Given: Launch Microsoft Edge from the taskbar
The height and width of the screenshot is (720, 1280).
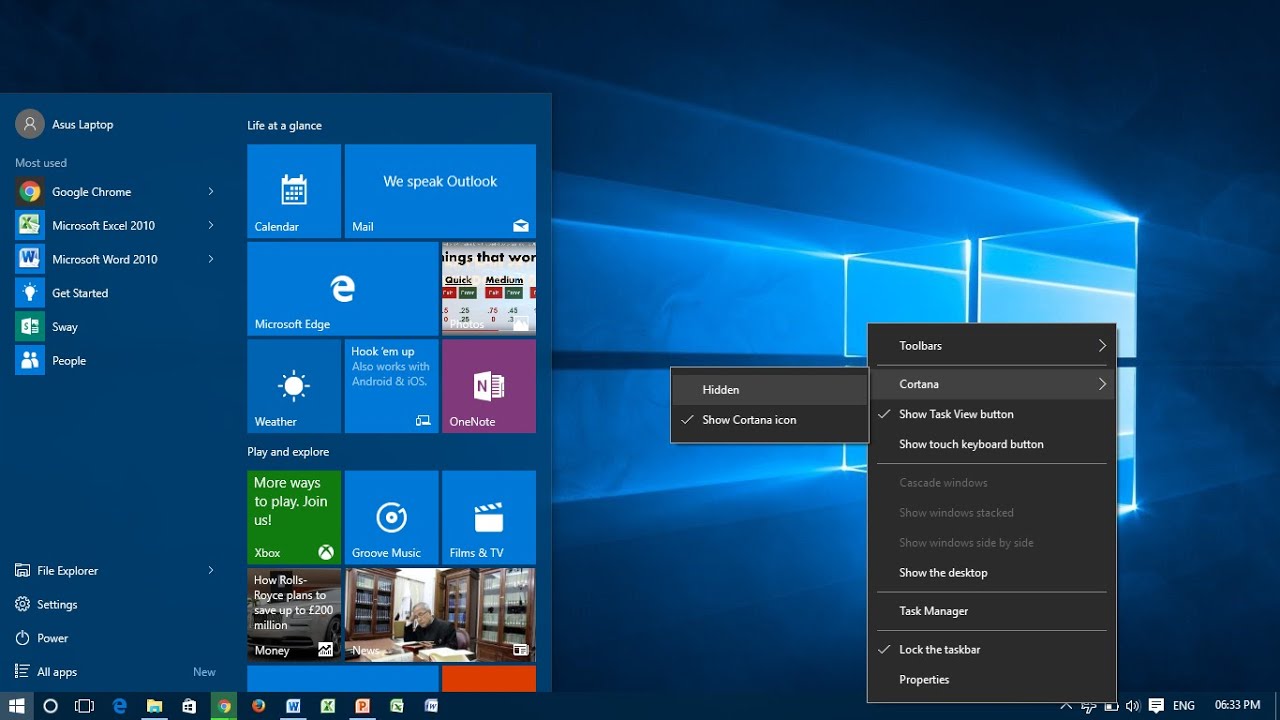Looking at the screenshot, I should click(120, 706).
